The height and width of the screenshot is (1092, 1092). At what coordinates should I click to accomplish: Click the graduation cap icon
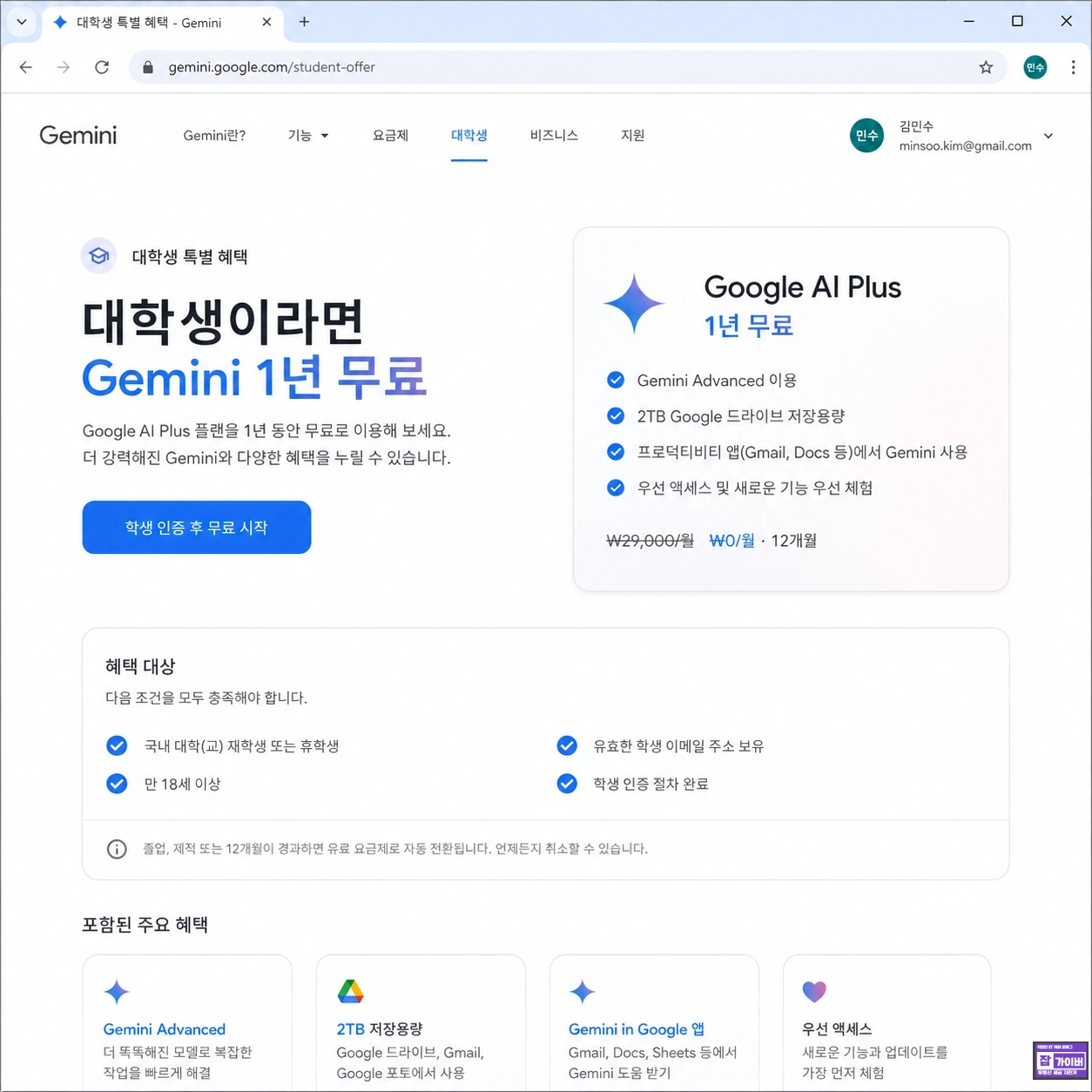(98, 256)
